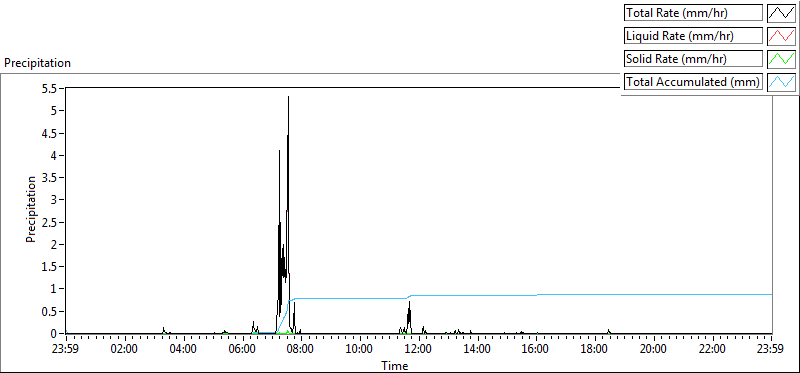Click the Precipitation chart title
This screenshot has width=800, height=373.
37,63
